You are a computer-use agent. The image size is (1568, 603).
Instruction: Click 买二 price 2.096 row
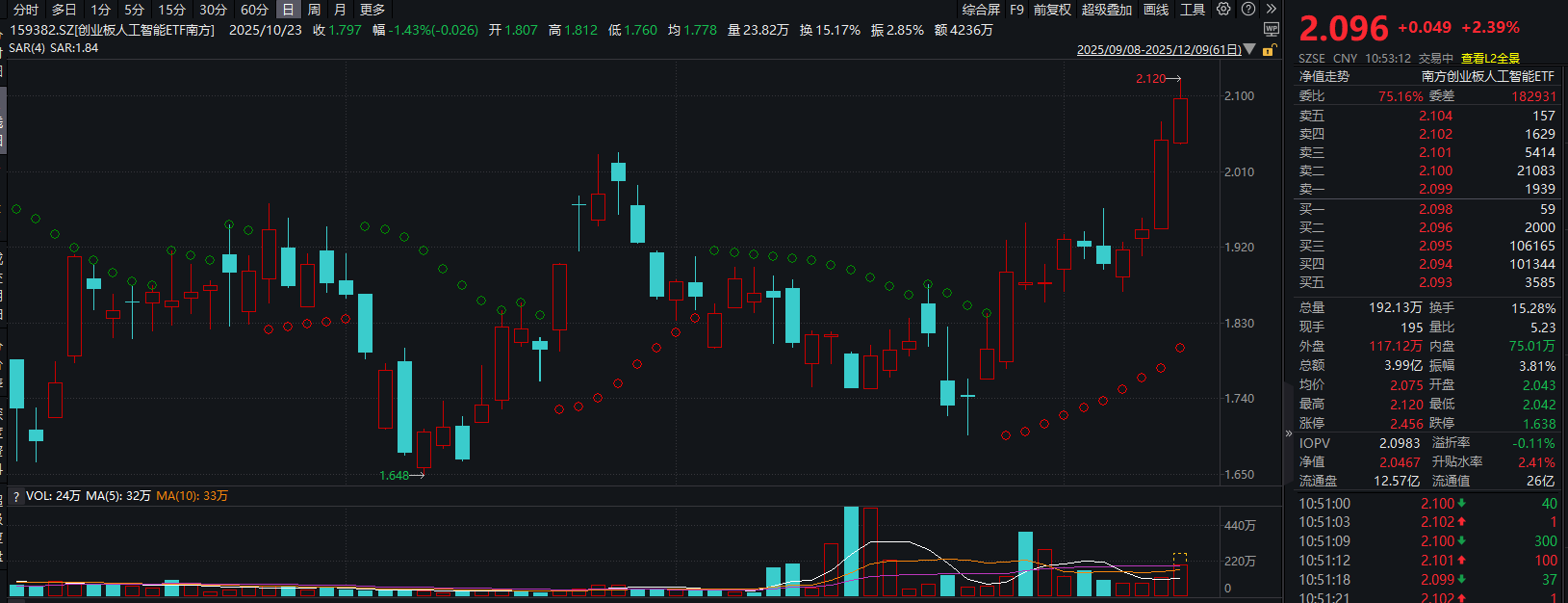tap(1427, 227)
